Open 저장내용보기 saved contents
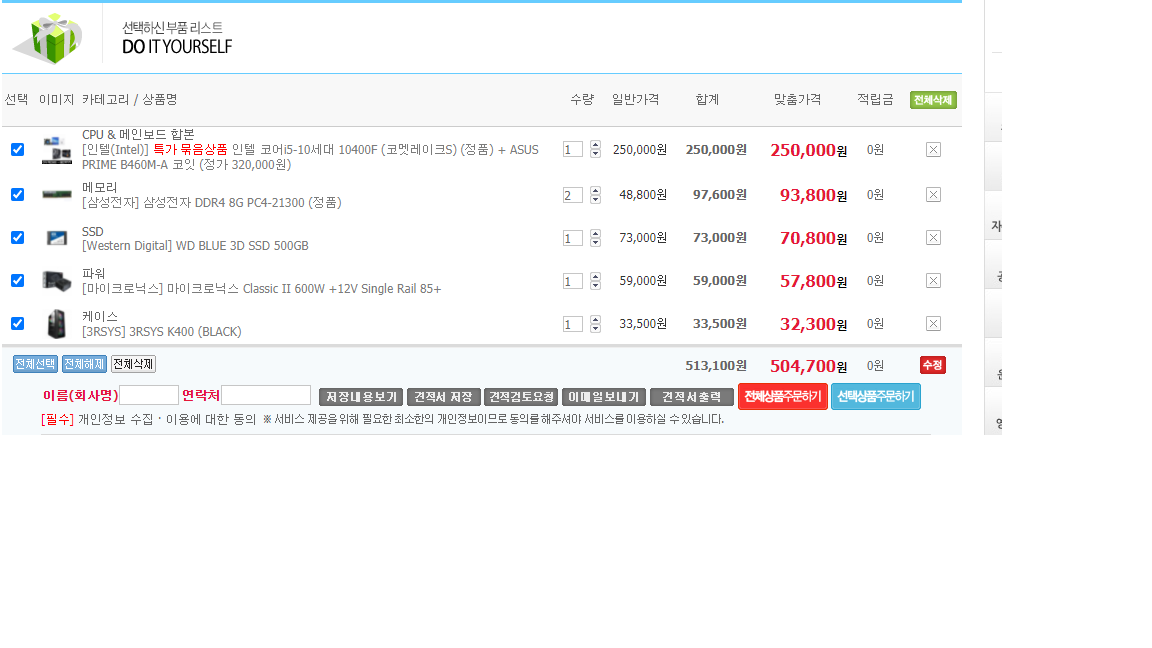Viewport: 1152px width, 648px height. click(x=361, y=397)
